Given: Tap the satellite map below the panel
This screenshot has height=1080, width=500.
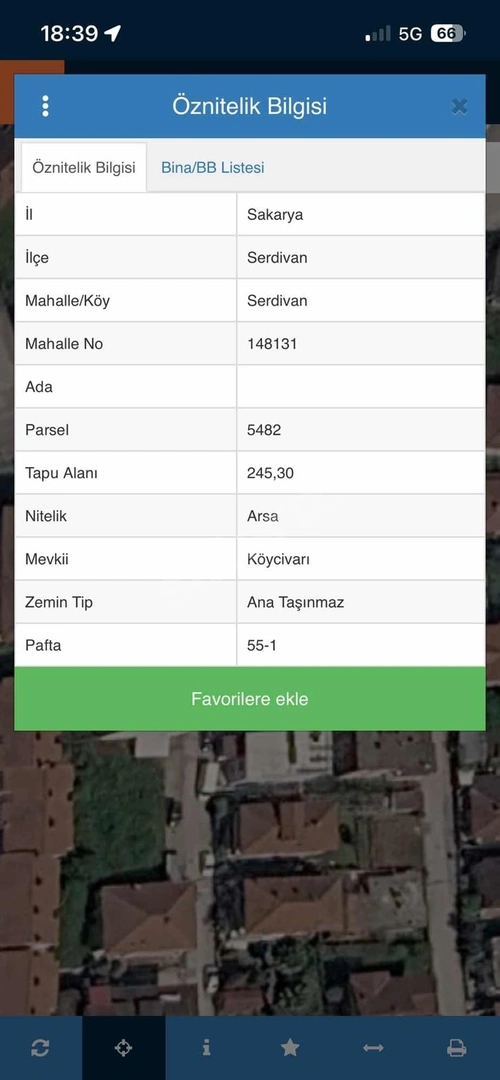Looking at the screenshot, I should click(250, 871).
